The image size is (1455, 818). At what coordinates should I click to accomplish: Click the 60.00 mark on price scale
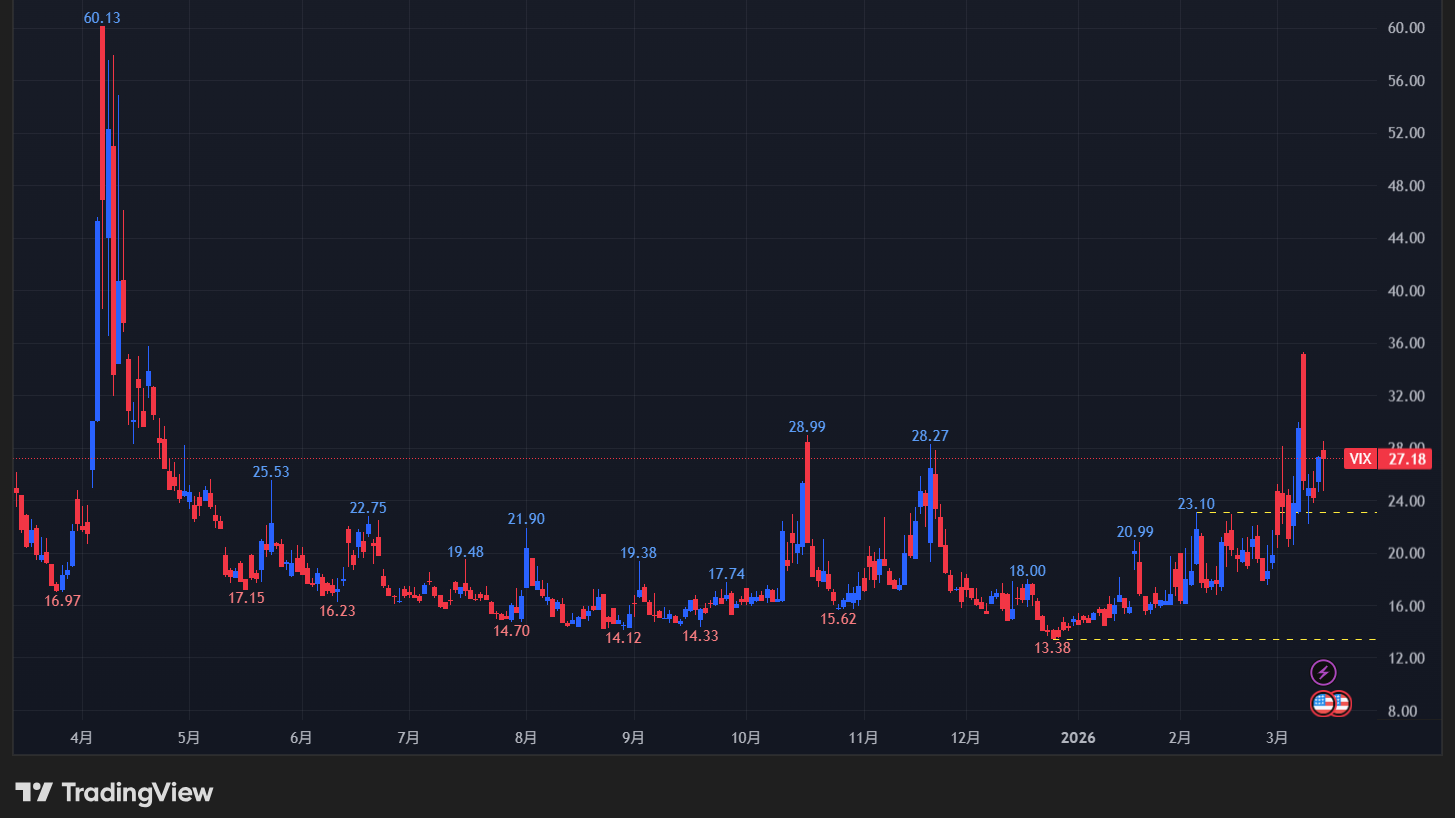pyautogui.click(x=1407, y=28)
